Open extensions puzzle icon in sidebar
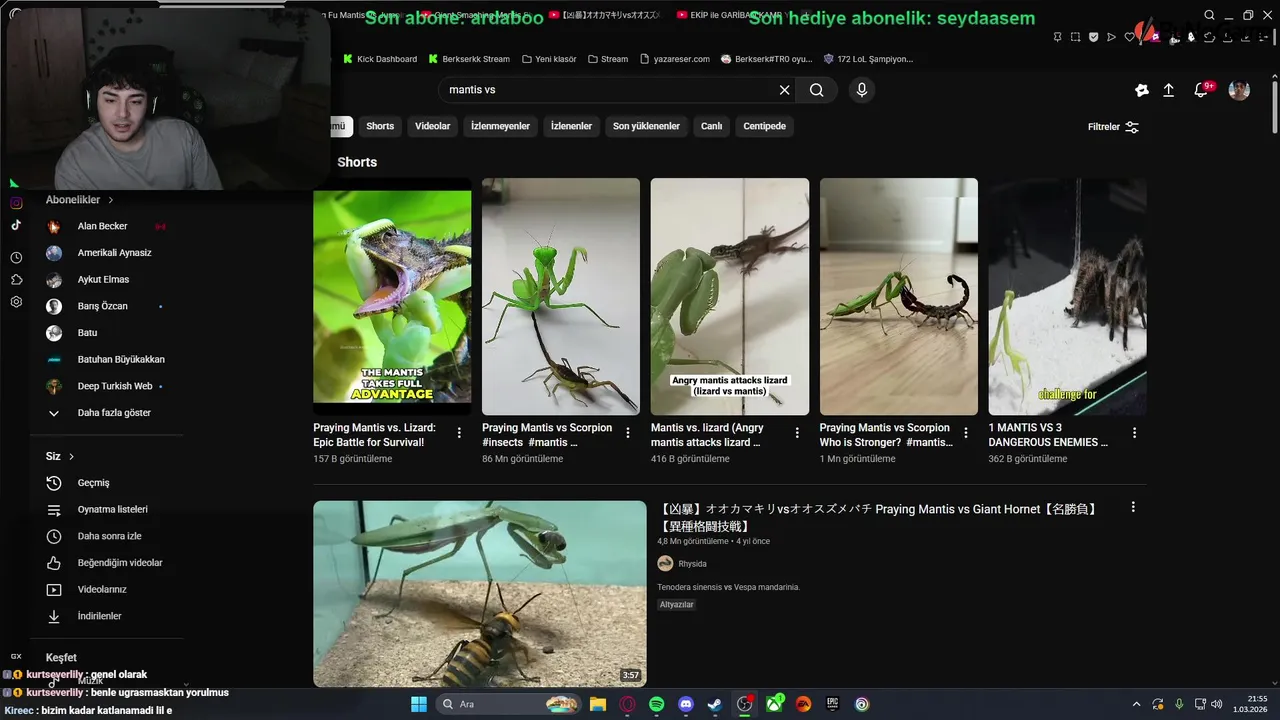 [x=16, y=280]
